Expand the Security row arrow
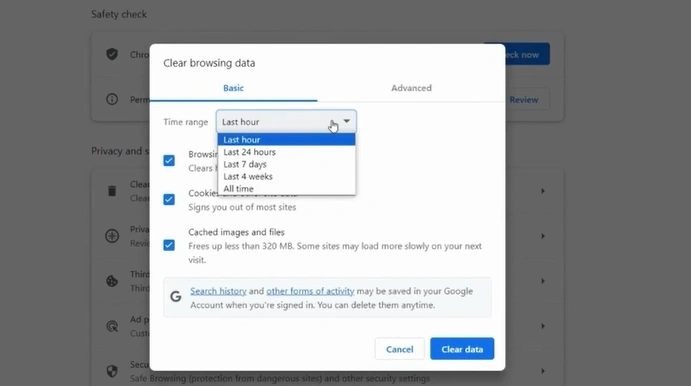 [x=543, y=371]
